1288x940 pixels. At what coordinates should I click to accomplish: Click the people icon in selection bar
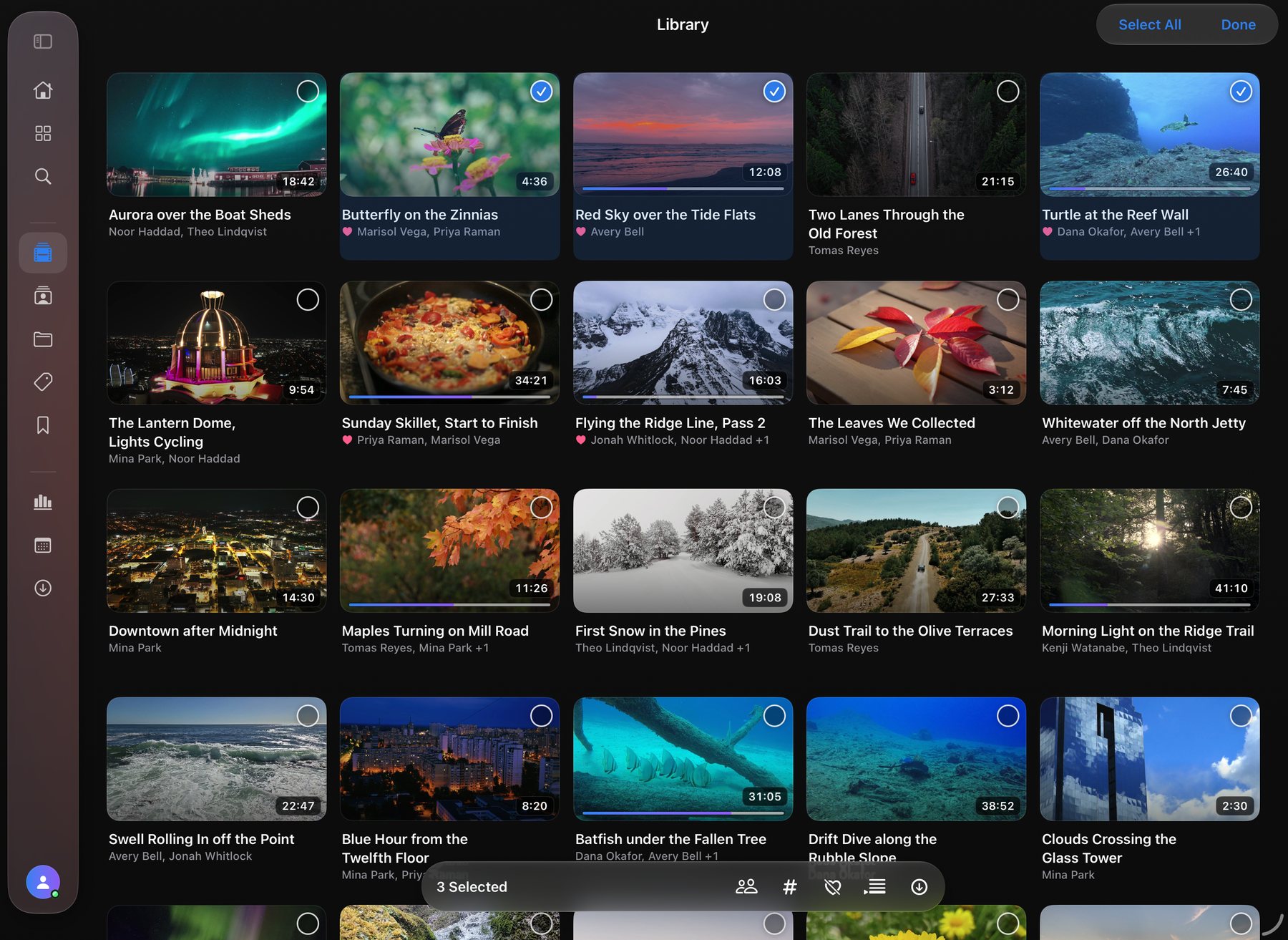pos(746,887)
